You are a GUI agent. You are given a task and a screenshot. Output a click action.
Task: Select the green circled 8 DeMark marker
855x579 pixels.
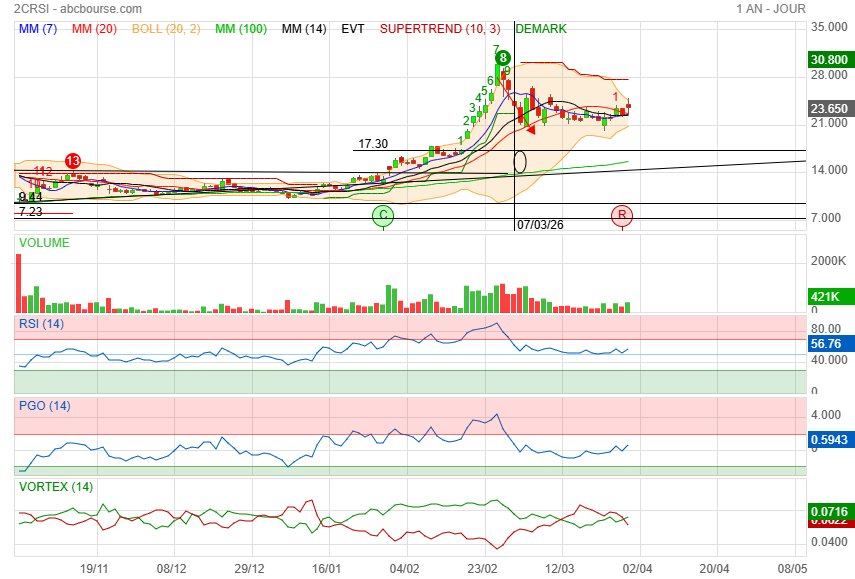coord(504,58)
